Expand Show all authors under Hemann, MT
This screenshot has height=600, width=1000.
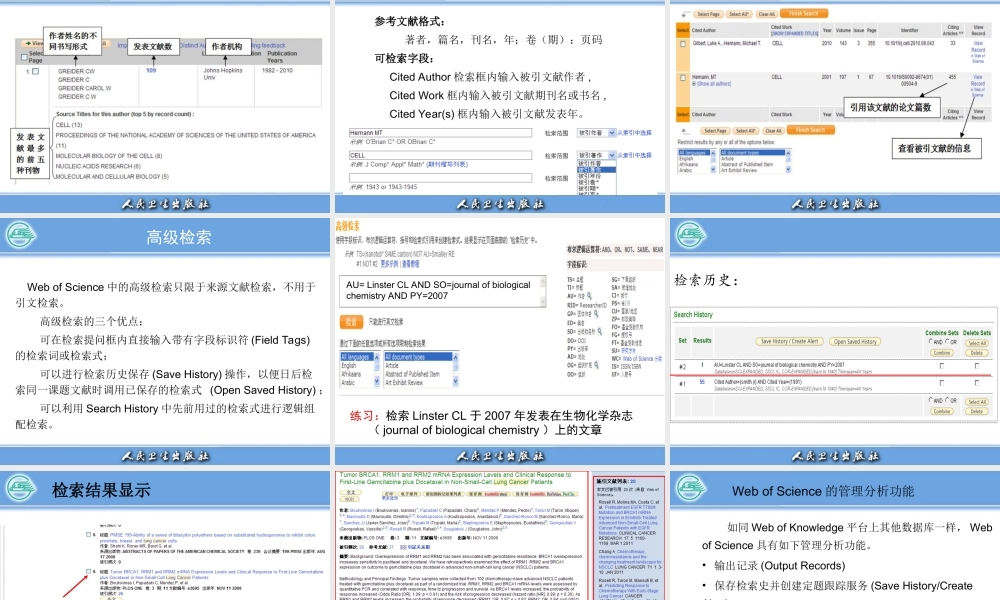(x=710, y=82)
